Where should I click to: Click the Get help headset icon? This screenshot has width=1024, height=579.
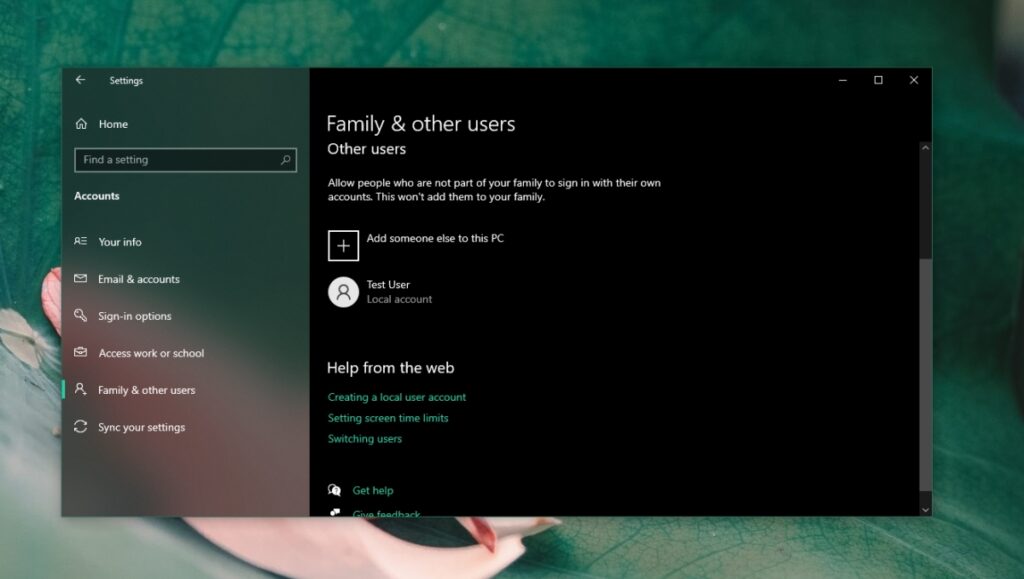click(334, 490)
